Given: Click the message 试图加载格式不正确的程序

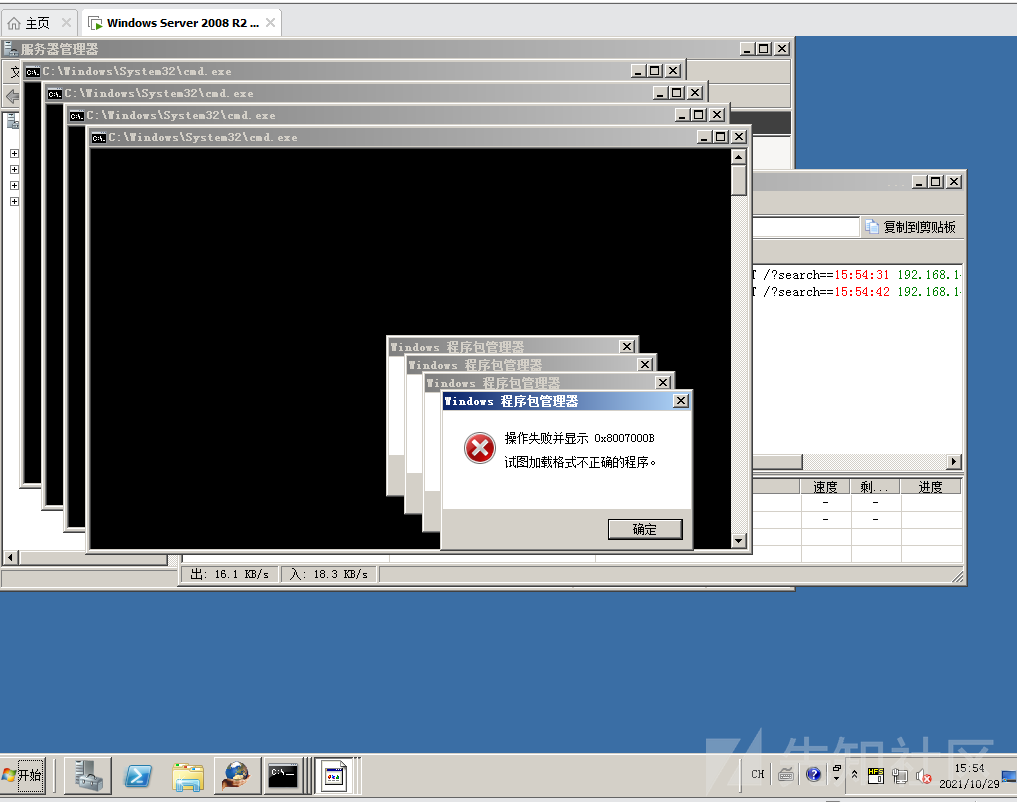Looking at the screenshot, I should point(580,462).
